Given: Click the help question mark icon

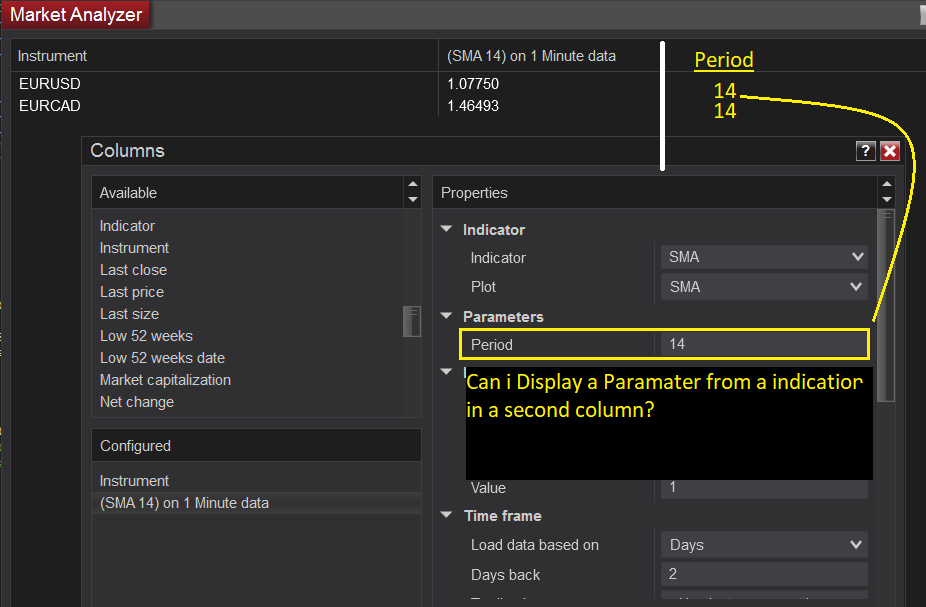Looking at the screenshot, I should [866, 151].
